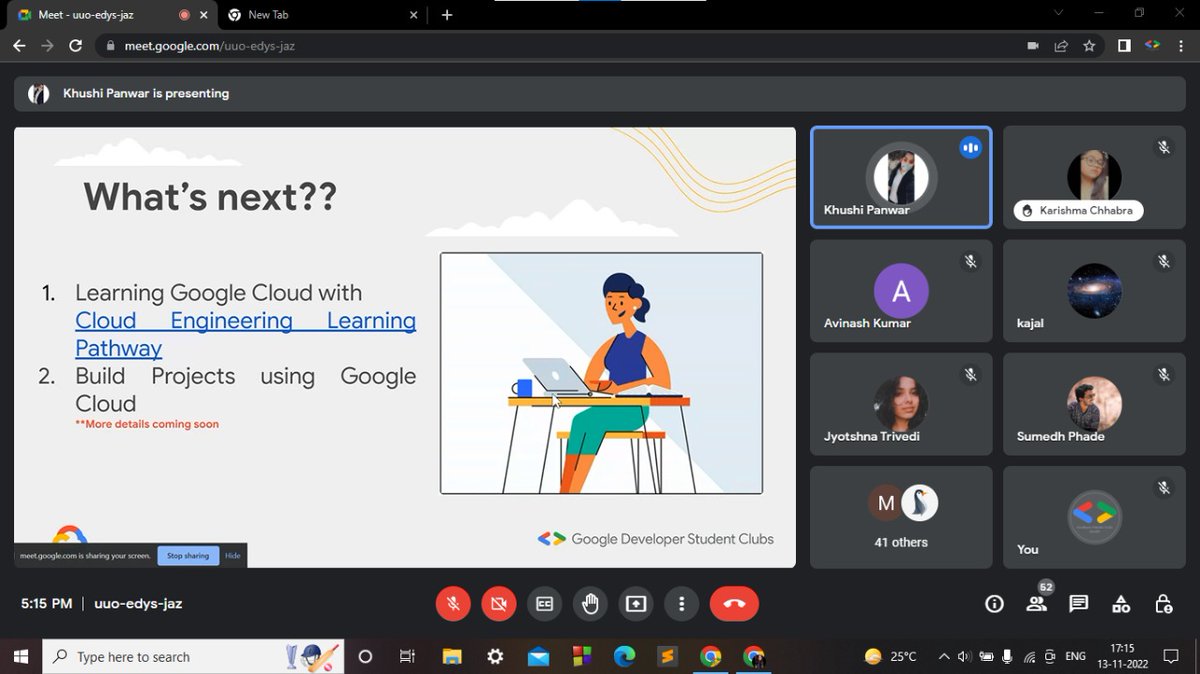Select Khushi Panwar's video tile
Screen dimensions: 1200x674
(900, 177)
